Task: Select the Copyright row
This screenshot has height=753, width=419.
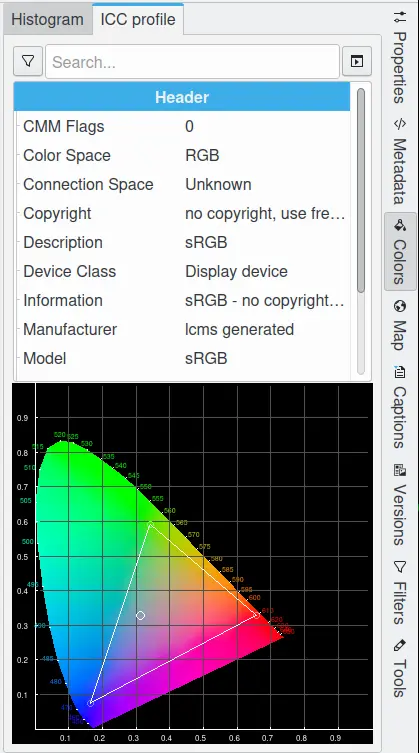Action: (182, 213)
